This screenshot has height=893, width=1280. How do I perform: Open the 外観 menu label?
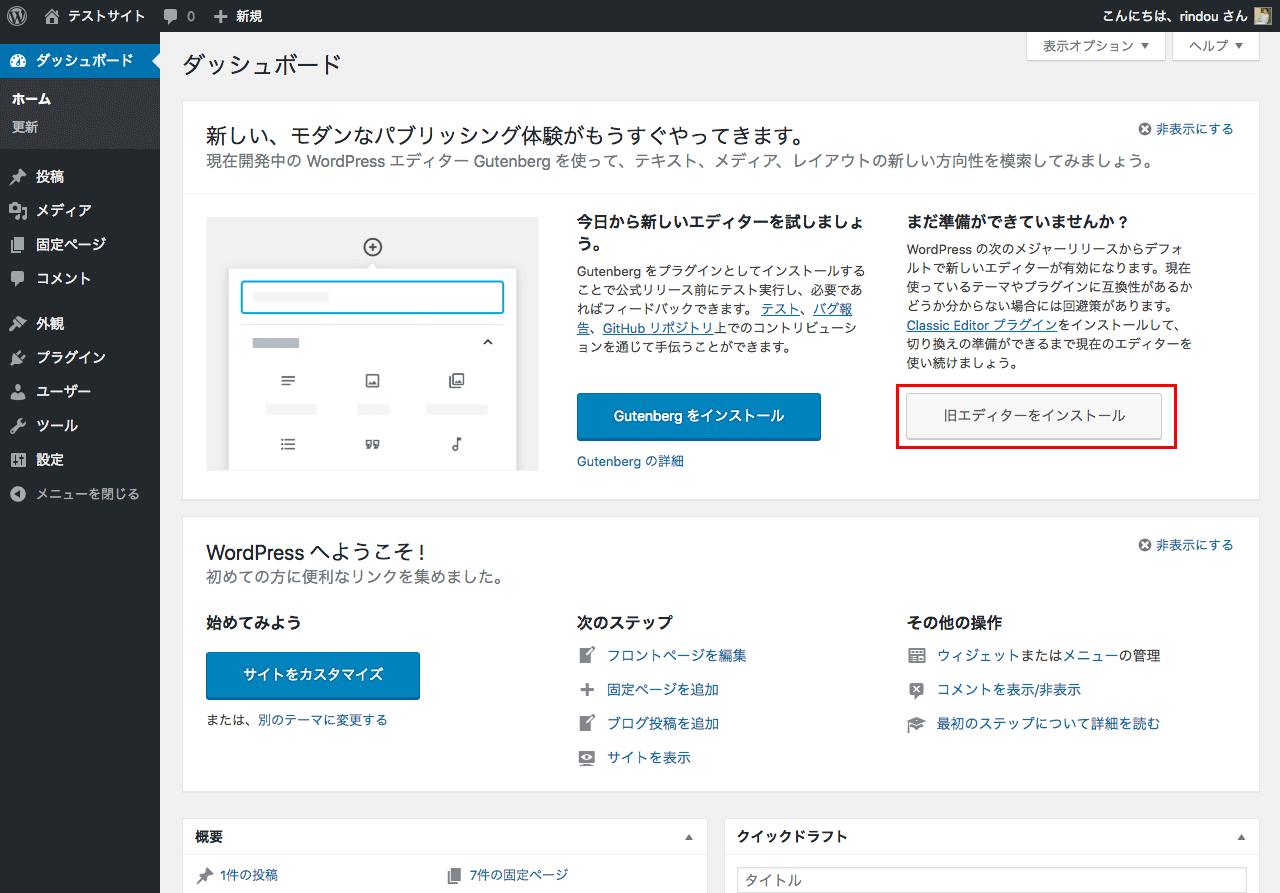pos(50,324)
